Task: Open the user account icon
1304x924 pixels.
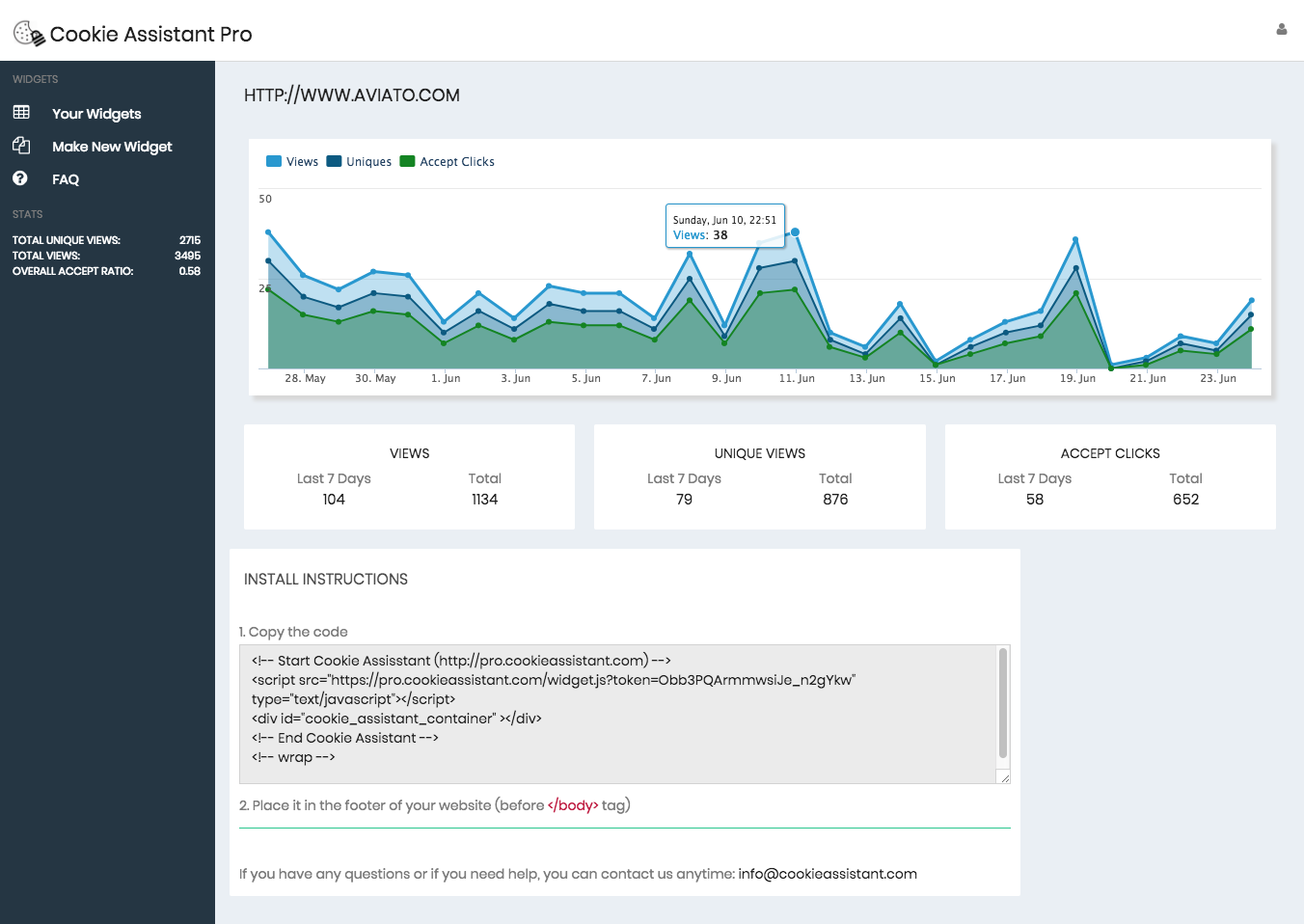Action: (1282, 29)
